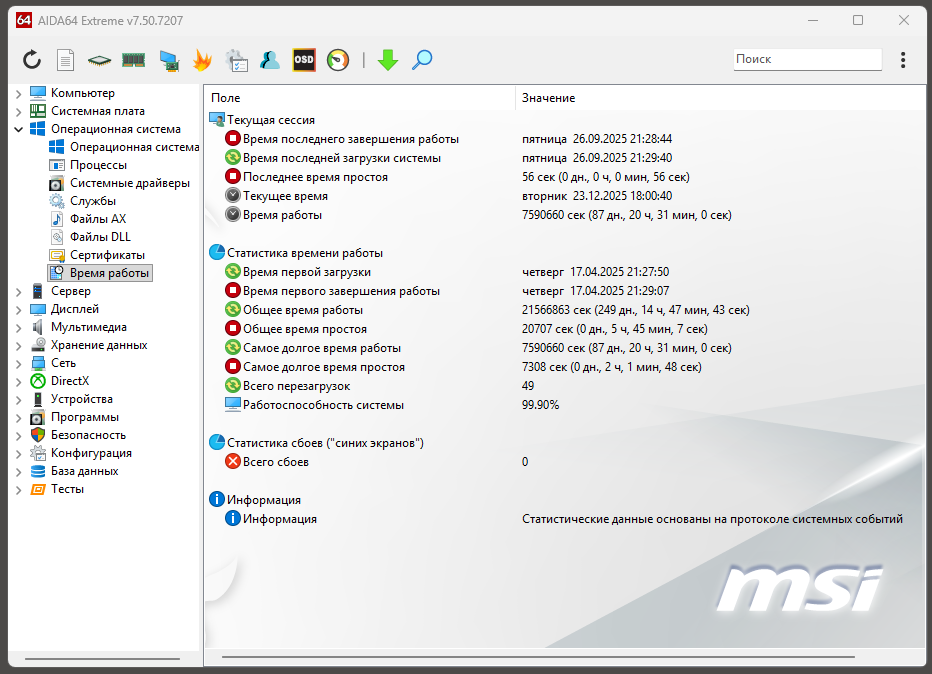932x674 pixels.
Task: Select the Текущее время row
Action: click(565, 196)
